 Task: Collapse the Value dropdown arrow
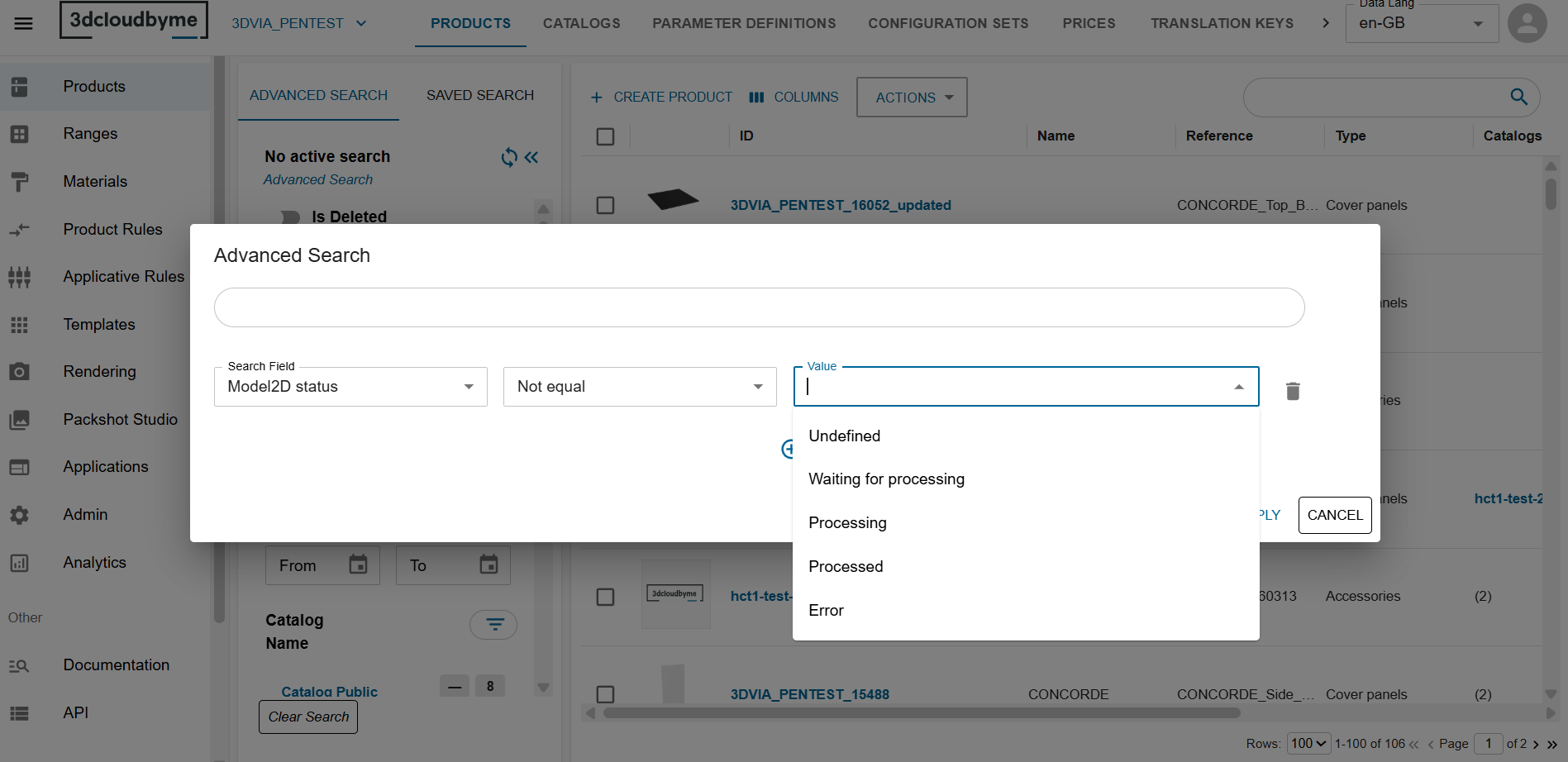point(1238,387)
